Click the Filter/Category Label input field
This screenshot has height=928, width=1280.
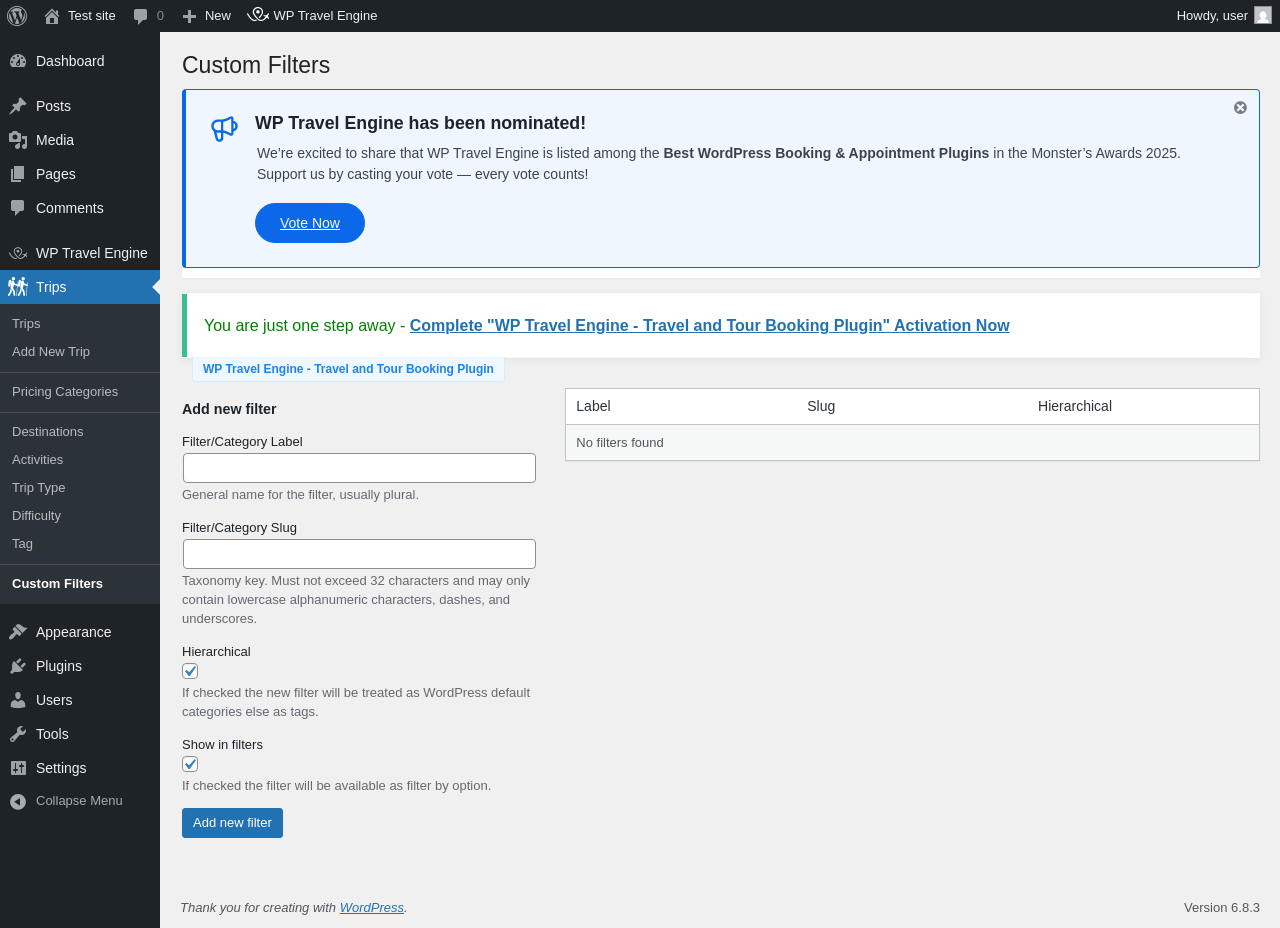click(x=359, y=468)
